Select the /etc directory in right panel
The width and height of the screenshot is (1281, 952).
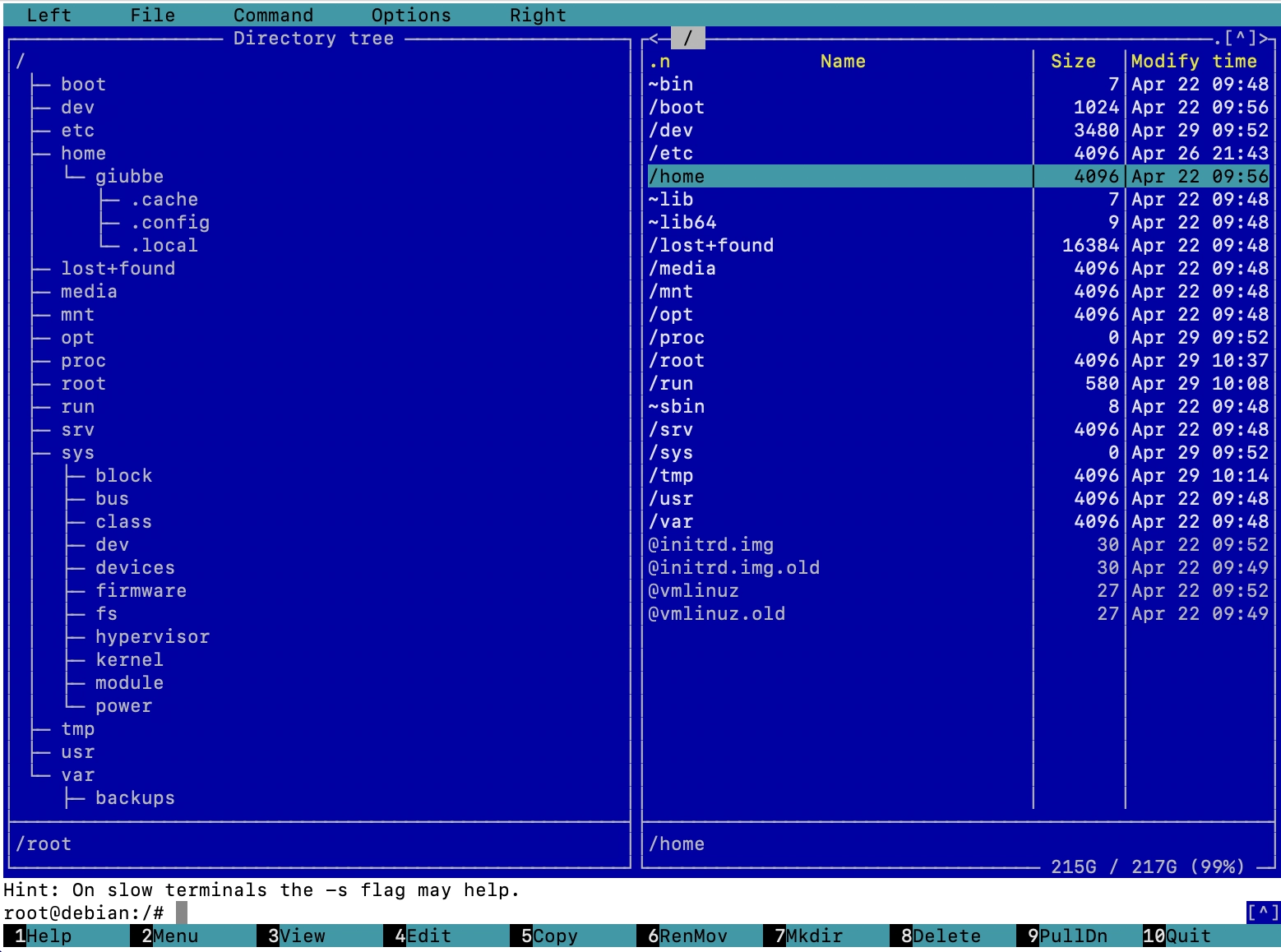(671, 154)
